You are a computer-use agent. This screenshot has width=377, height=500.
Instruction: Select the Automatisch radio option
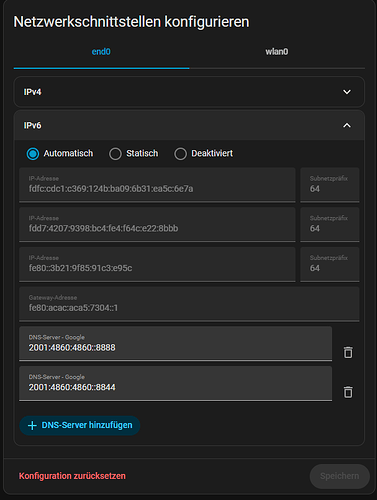[33, 154]
